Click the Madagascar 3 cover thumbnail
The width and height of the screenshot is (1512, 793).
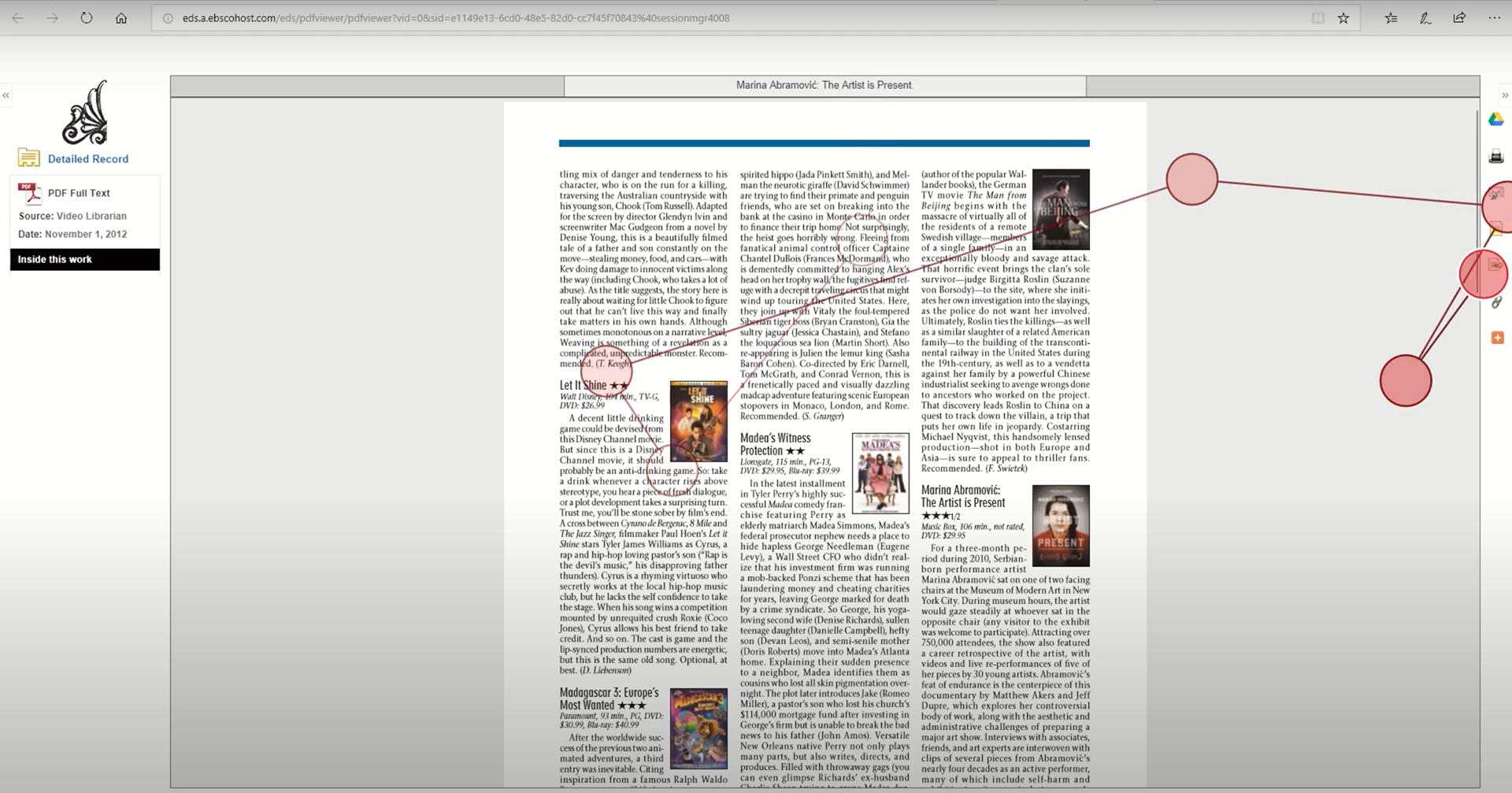tap(699, 728)
